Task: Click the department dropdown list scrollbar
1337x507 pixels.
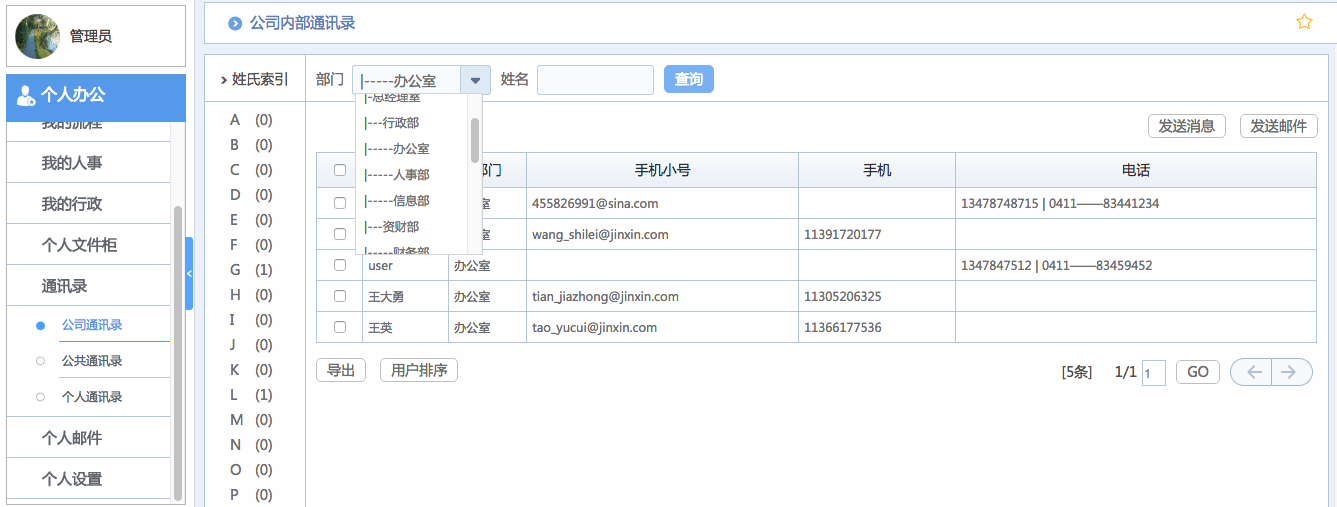Action: click(x=475, y=140)
